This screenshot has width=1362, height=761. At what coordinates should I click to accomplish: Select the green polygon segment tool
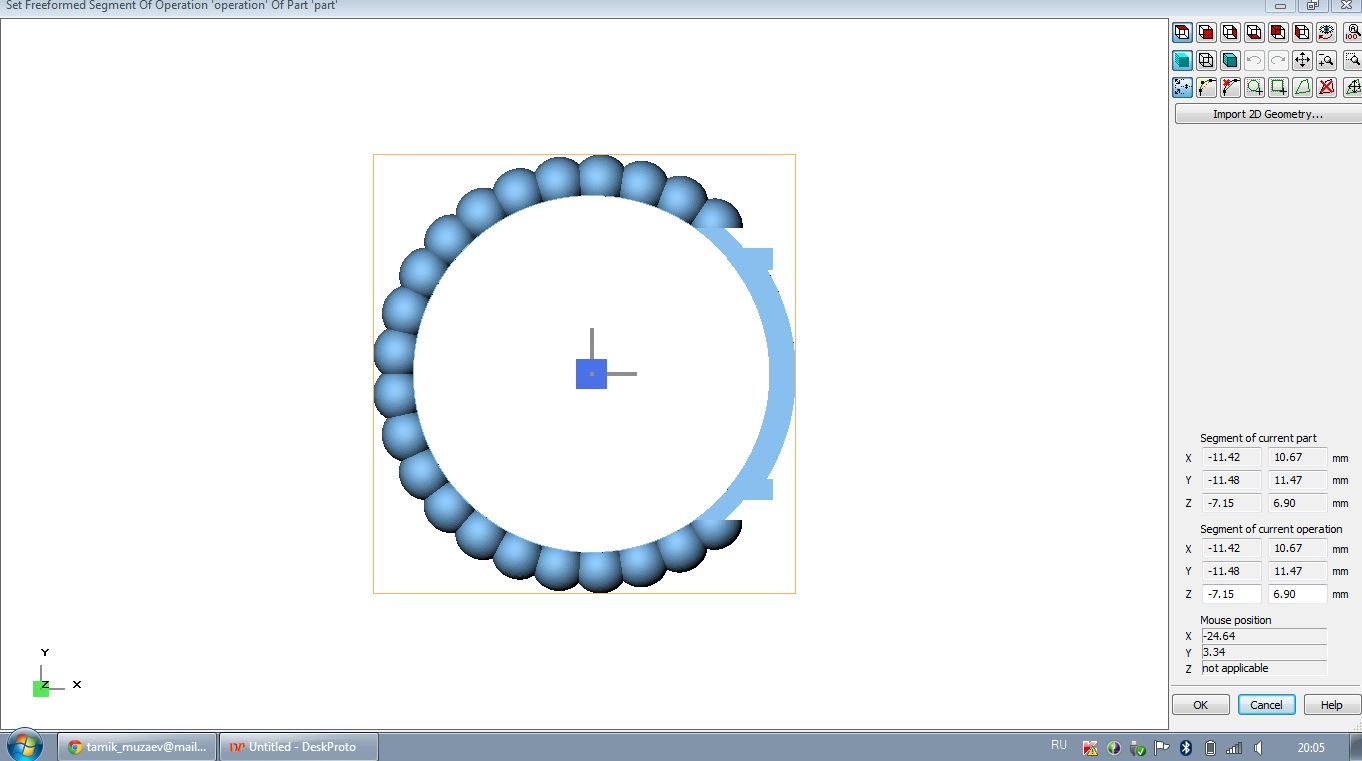[x=1302, y=87]
